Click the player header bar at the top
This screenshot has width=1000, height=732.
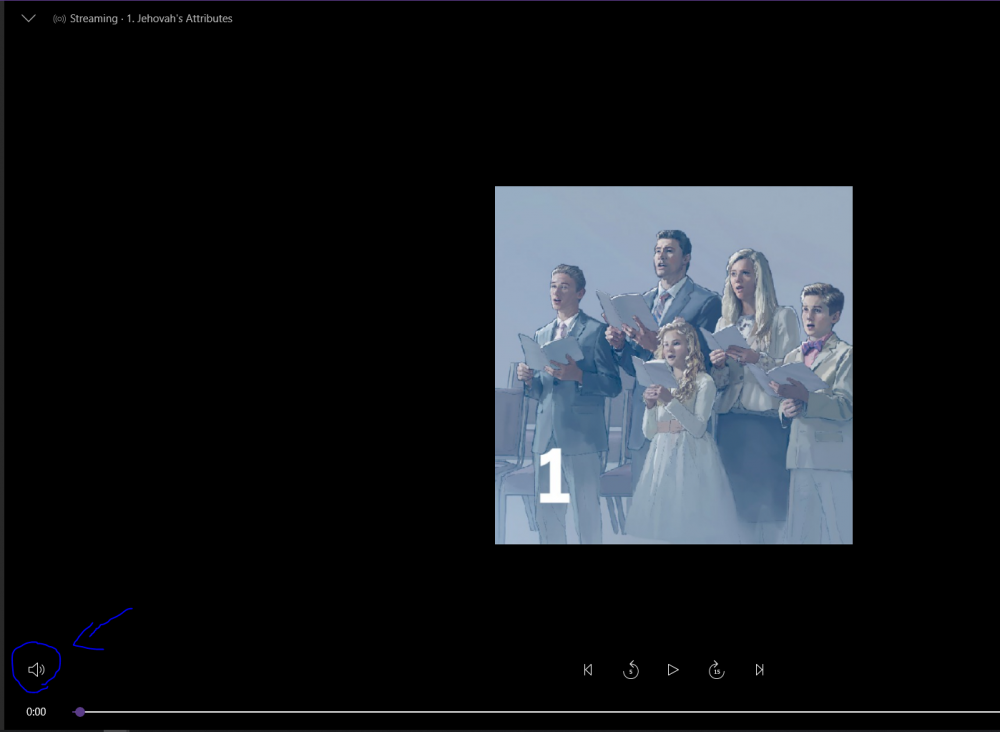(x=500, y=17)
